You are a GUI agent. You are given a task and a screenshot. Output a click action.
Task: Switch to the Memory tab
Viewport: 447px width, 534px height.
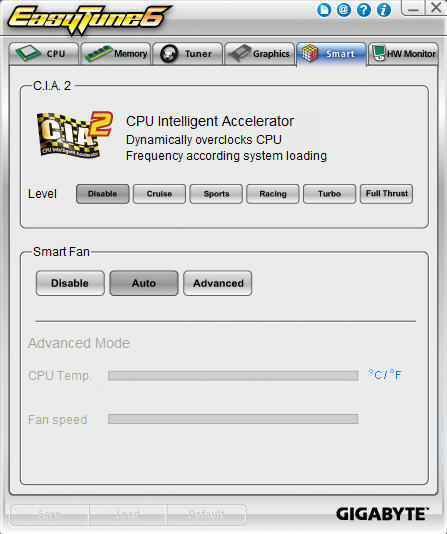tap(116, 54)
